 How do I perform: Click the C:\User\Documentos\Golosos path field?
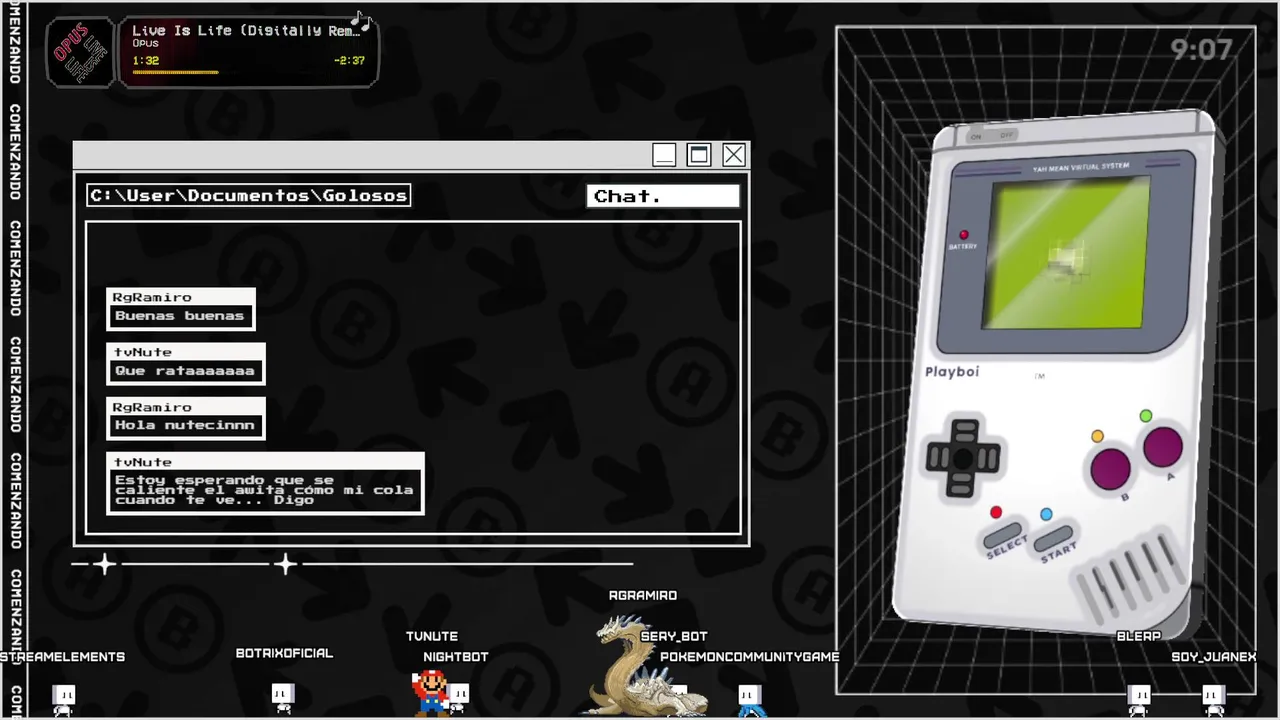248,195
